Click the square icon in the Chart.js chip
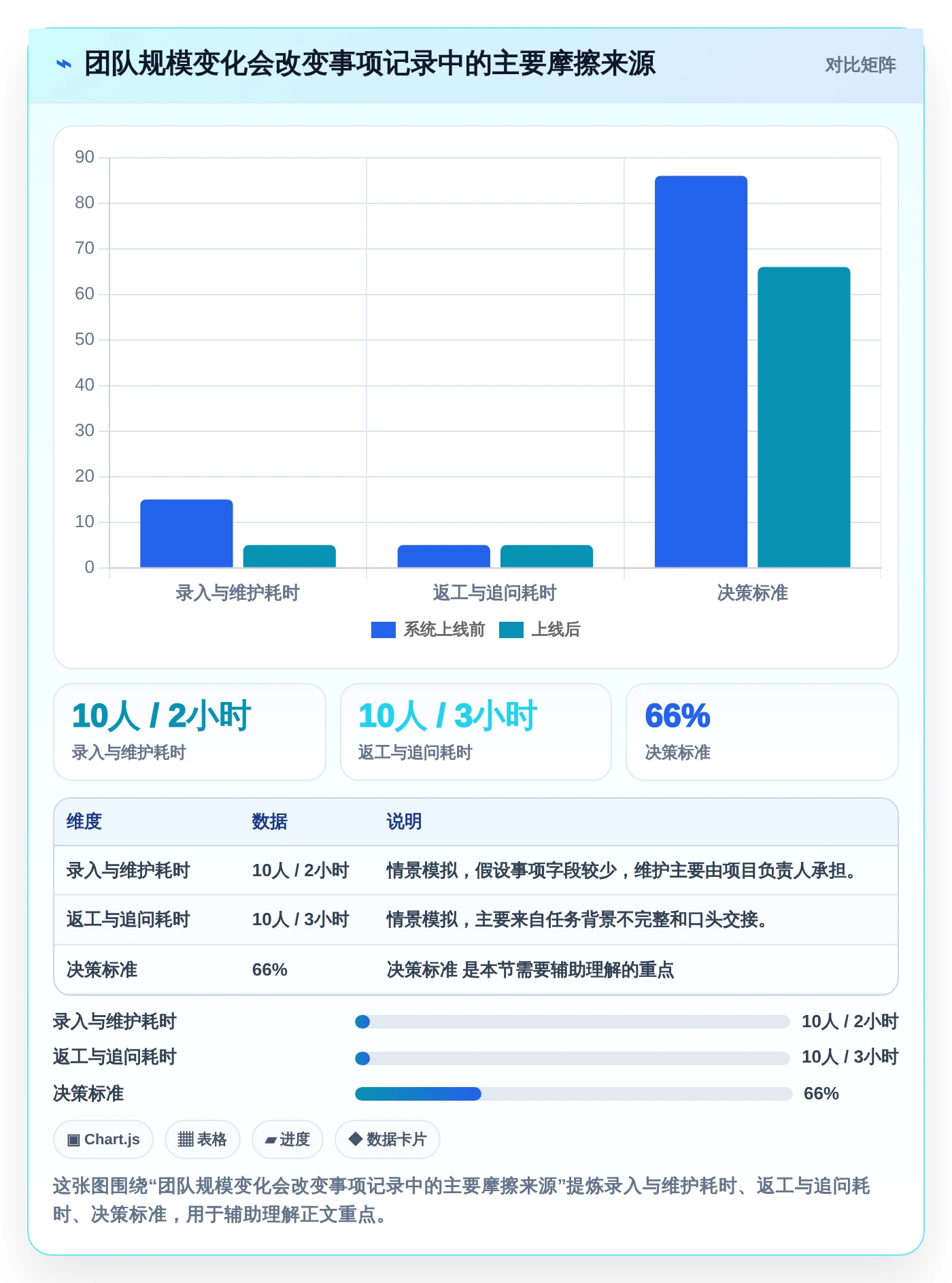952x1283 pixels. click(x=73, y=1140)
